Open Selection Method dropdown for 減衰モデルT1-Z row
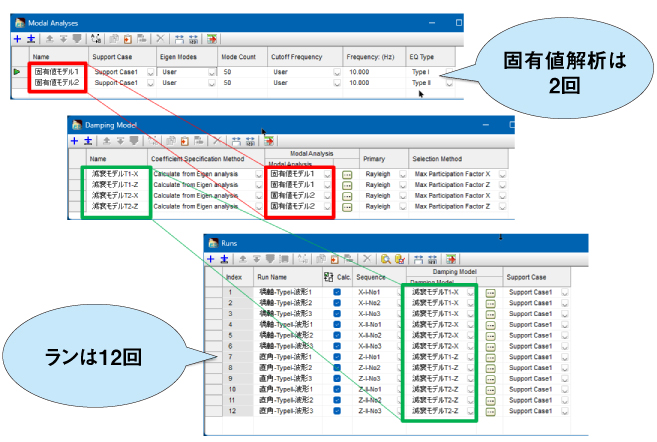This screenshot has height=442, width=657. pyautogui.click(x=502, y=185)
